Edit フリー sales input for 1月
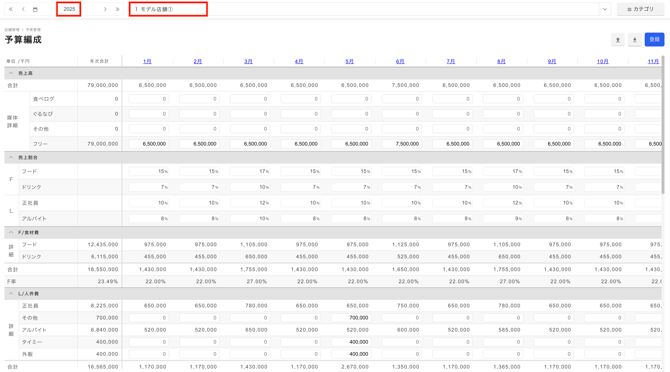 [148, 144]
